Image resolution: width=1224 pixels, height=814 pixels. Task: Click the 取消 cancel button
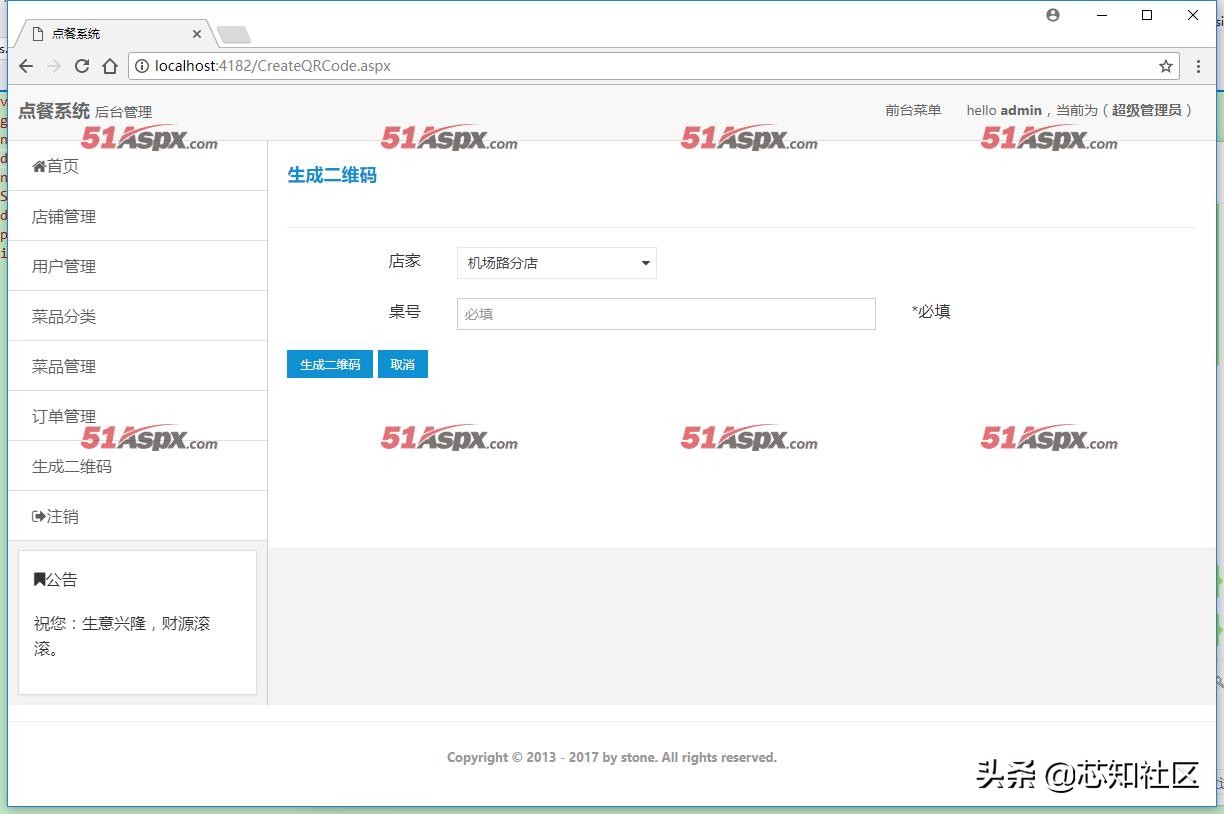(x=403, y=364)
